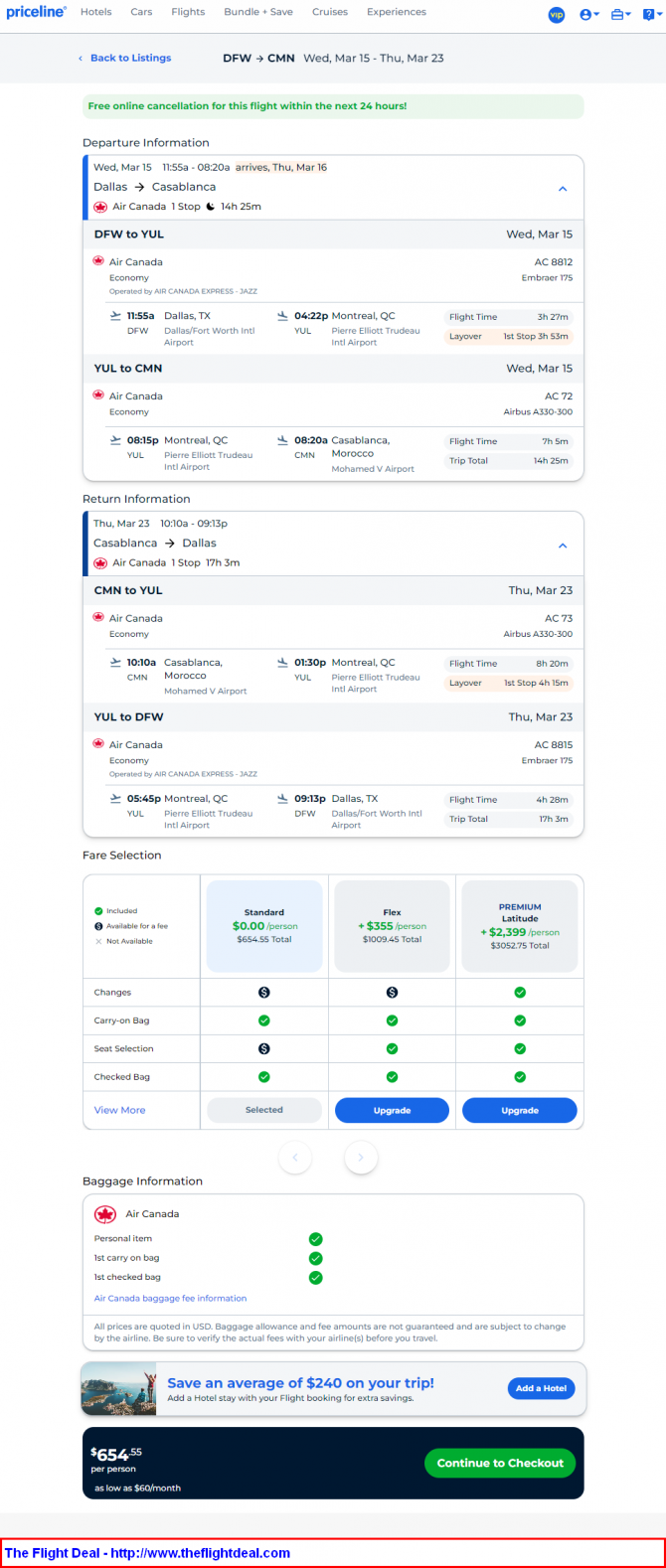This screenshot has width=666, height=1568.
Task: Open the Cruises section
Action: tap(329, 12)
